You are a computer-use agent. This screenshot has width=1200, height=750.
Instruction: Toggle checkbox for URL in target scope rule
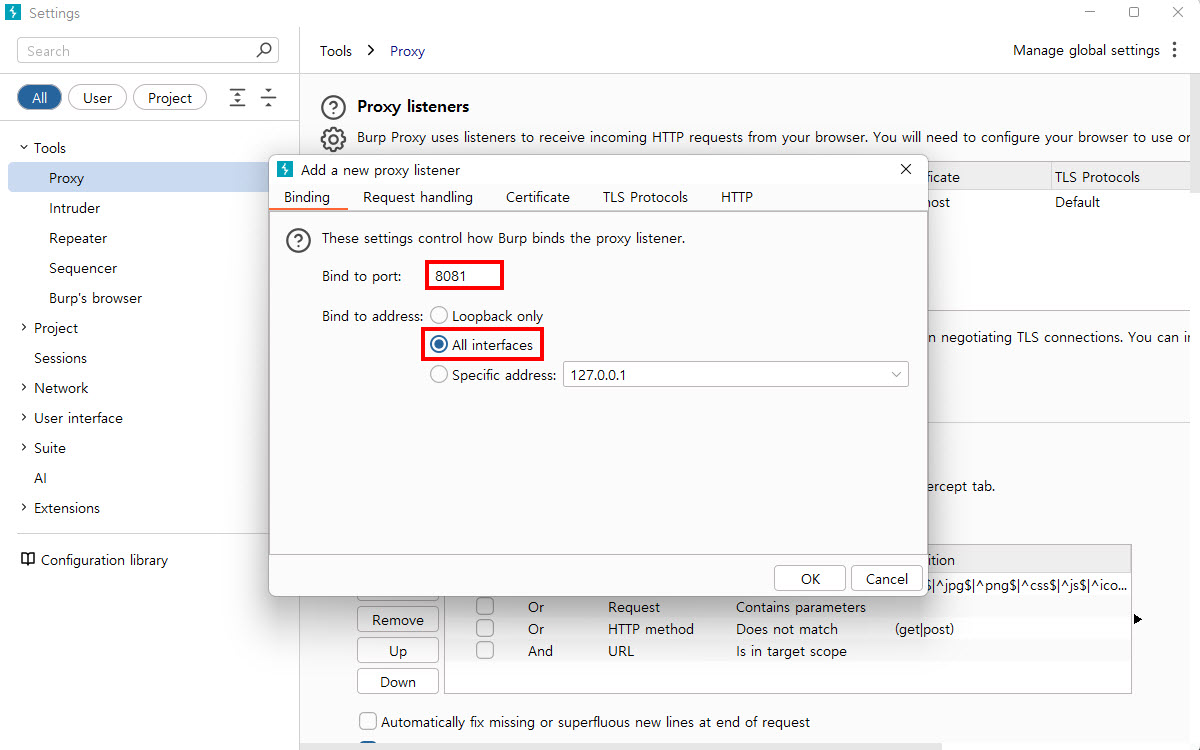[x=485, y=651]
